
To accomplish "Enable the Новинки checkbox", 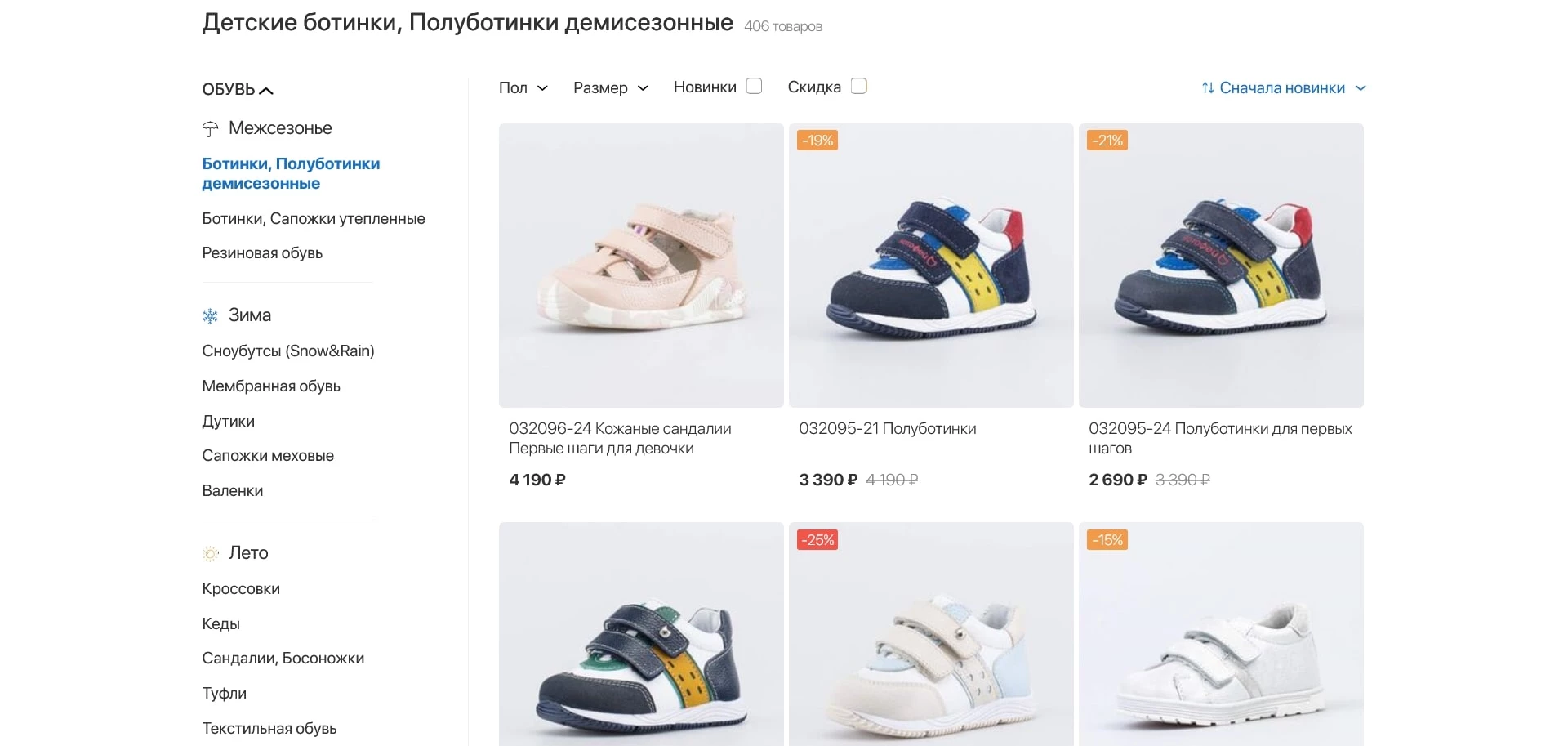I will pos(754,87).
